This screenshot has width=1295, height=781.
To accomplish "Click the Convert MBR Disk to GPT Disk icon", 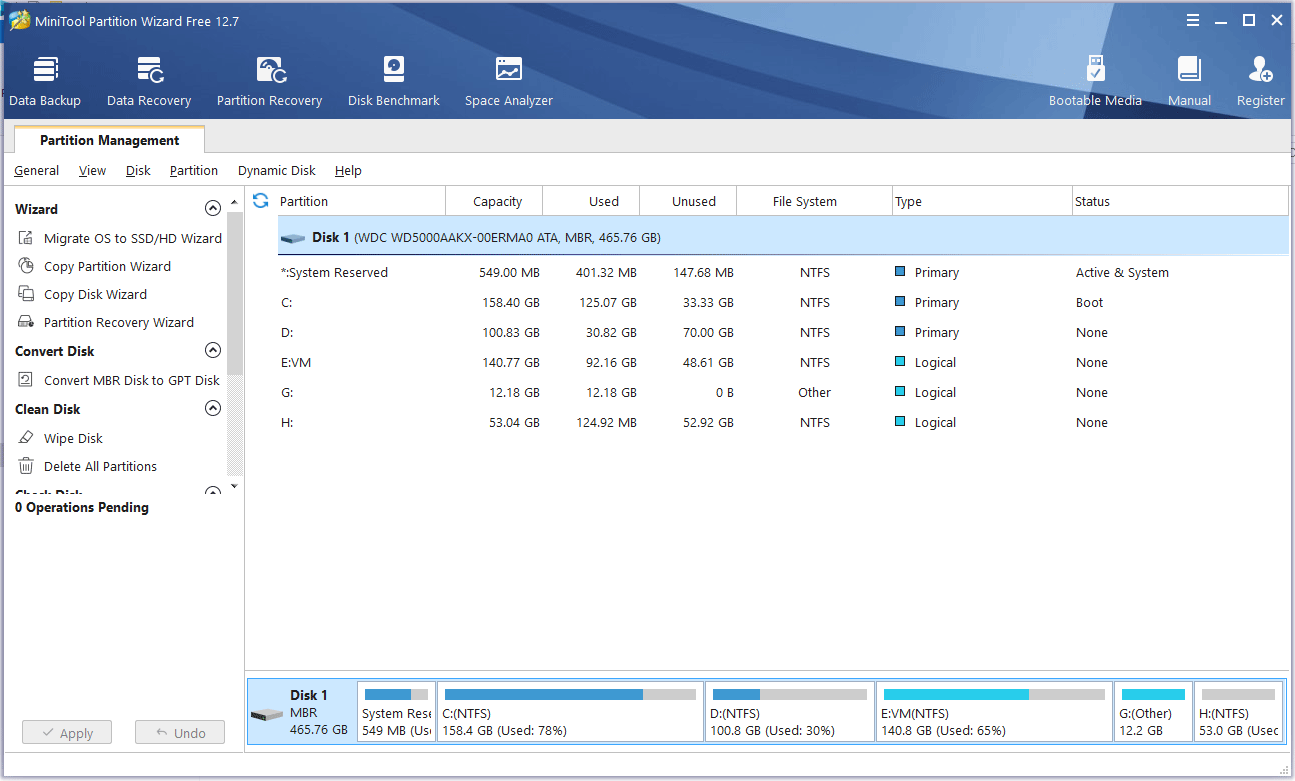I will point(26,380).
